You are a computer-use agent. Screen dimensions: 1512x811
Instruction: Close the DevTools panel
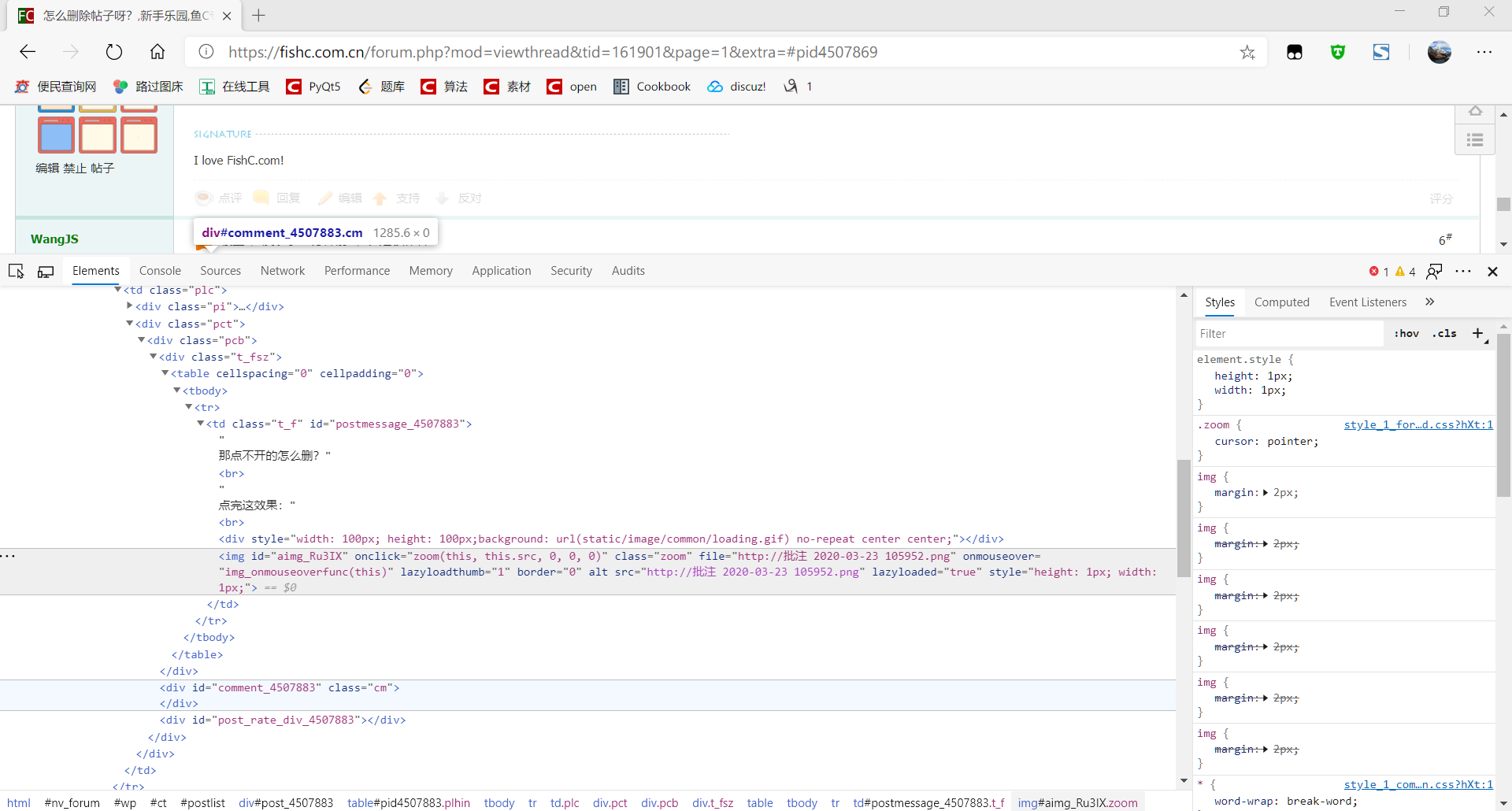[x=1492, y=272]
